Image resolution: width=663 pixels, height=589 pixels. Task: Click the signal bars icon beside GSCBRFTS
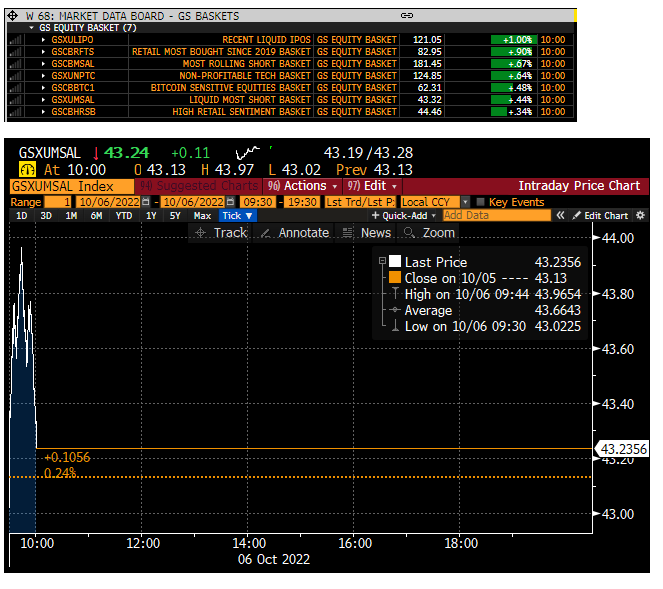pos(15,52)
